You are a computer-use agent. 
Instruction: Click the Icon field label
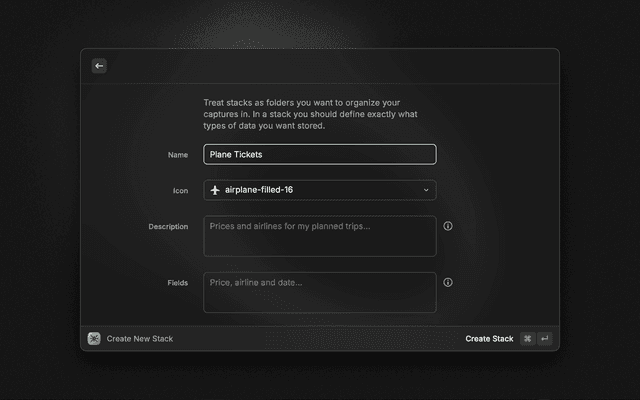180,190
